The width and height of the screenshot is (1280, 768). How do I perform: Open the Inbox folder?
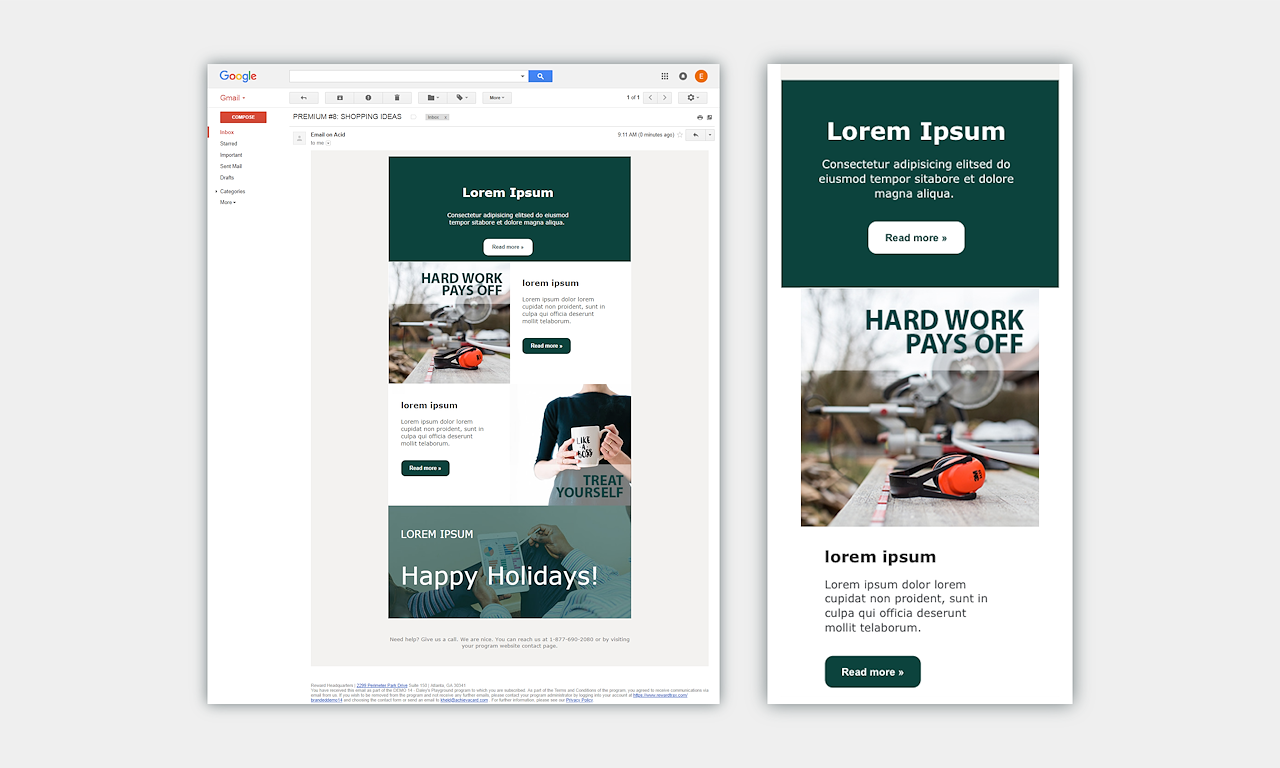pyautogui.click(x=227, y=132)
